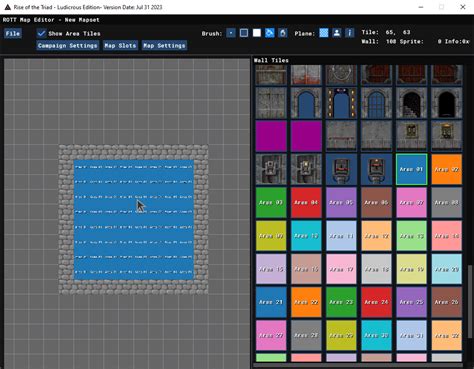Image resolution: width=474 pixels, height=369 pixels.
Task: Pick the empty black archway tile
Action: point(447,103)
